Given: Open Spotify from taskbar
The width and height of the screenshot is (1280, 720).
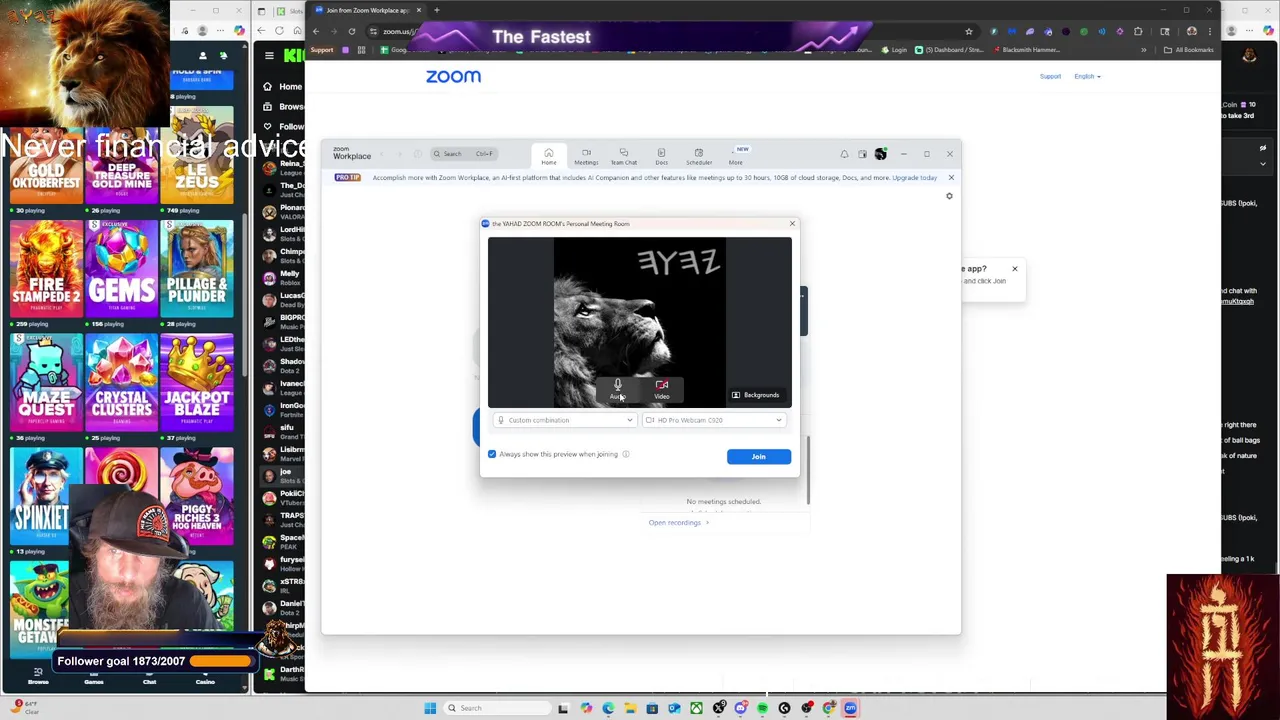Looking at the screenshot, I should (x=762, y=708).
